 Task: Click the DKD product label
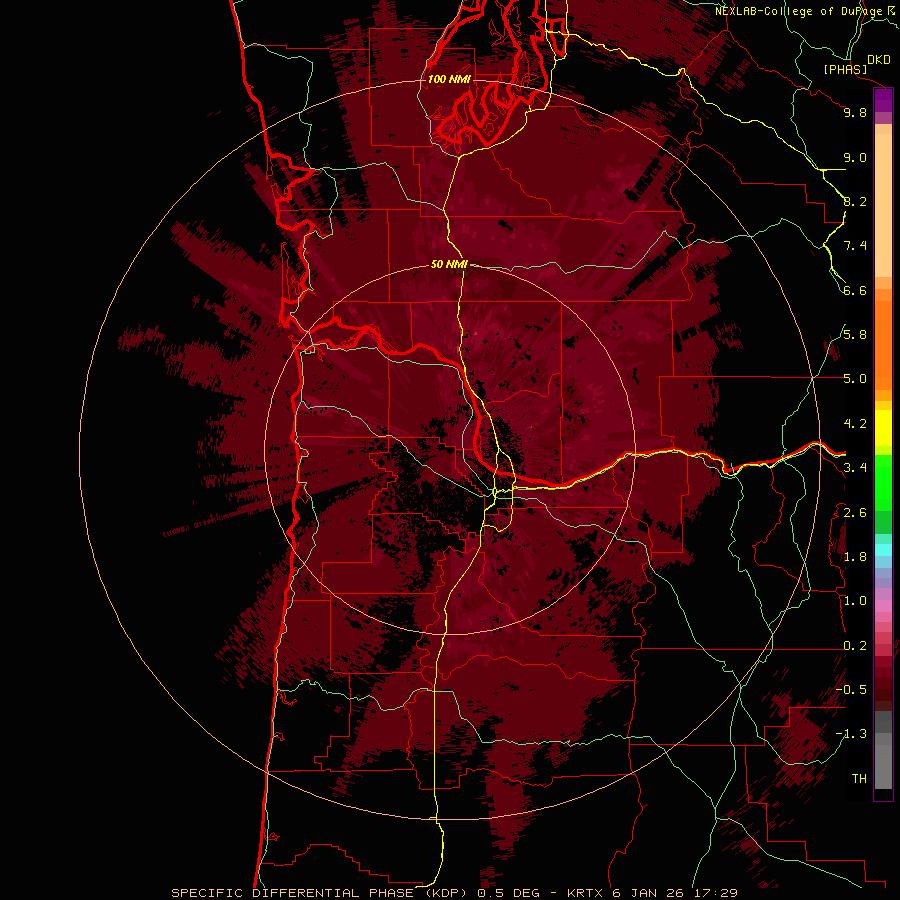click(879, 60)
